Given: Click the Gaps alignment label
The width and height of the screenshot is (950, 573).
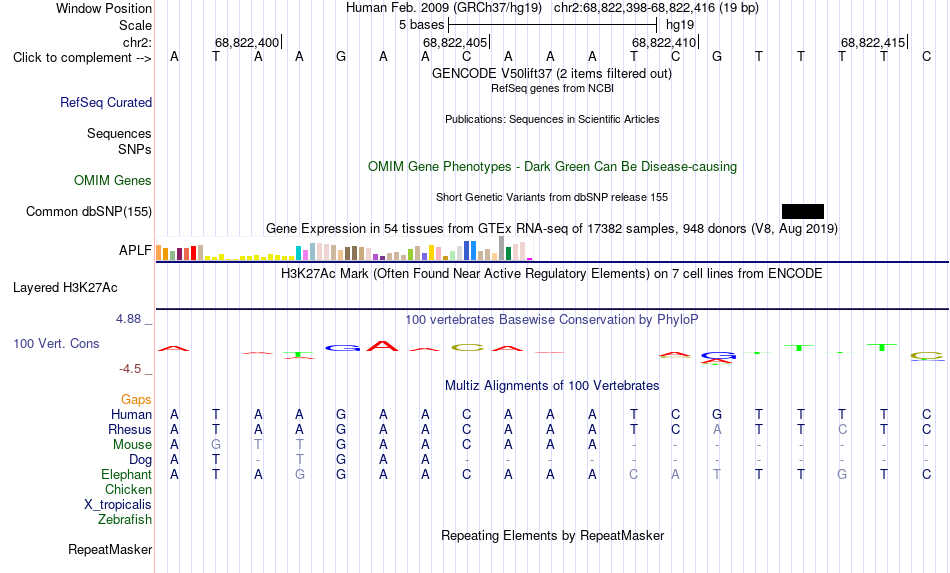Looking at the screenshot, I should (x=136, y=399).
